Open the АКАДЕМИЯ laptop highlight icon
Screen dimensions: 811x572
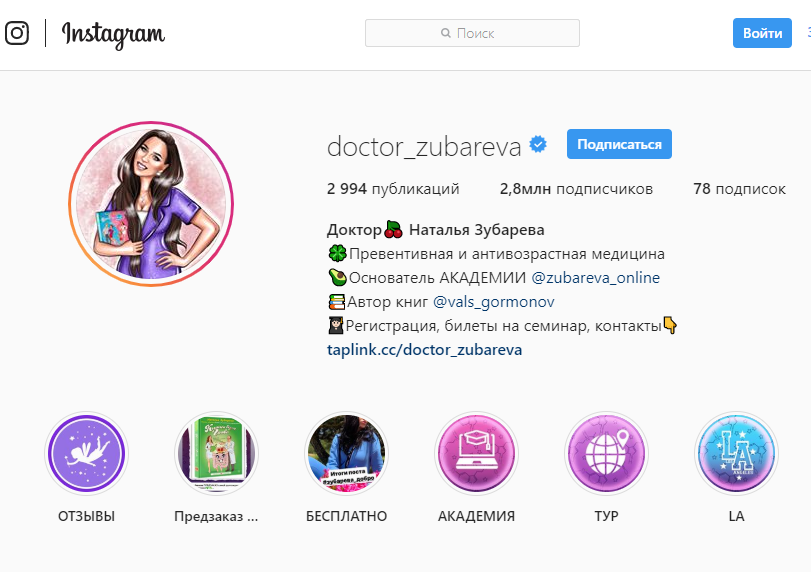click(476, 453)
